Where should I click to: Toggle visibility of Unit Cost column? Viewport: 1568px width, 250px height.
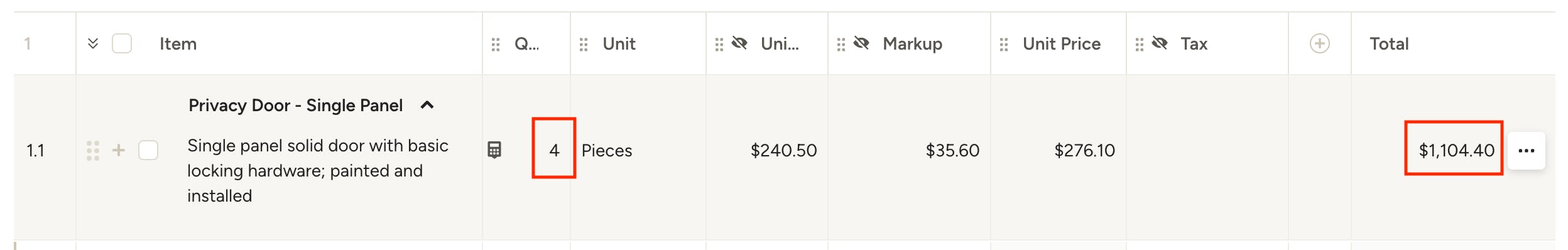(x=739, y=43)
